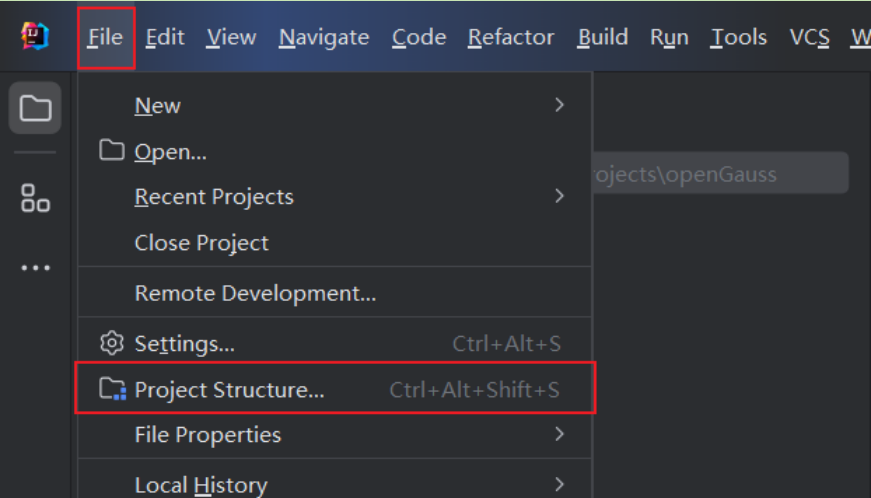871x498 pixels.
Task: Open the Build menu
Action: [x=603, y=37]
